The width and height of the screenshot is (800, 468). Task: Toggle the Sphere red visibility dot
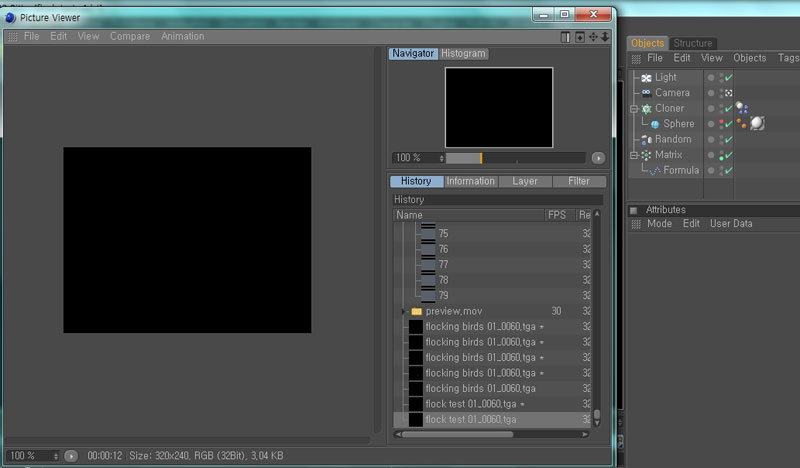pos(721,122)
